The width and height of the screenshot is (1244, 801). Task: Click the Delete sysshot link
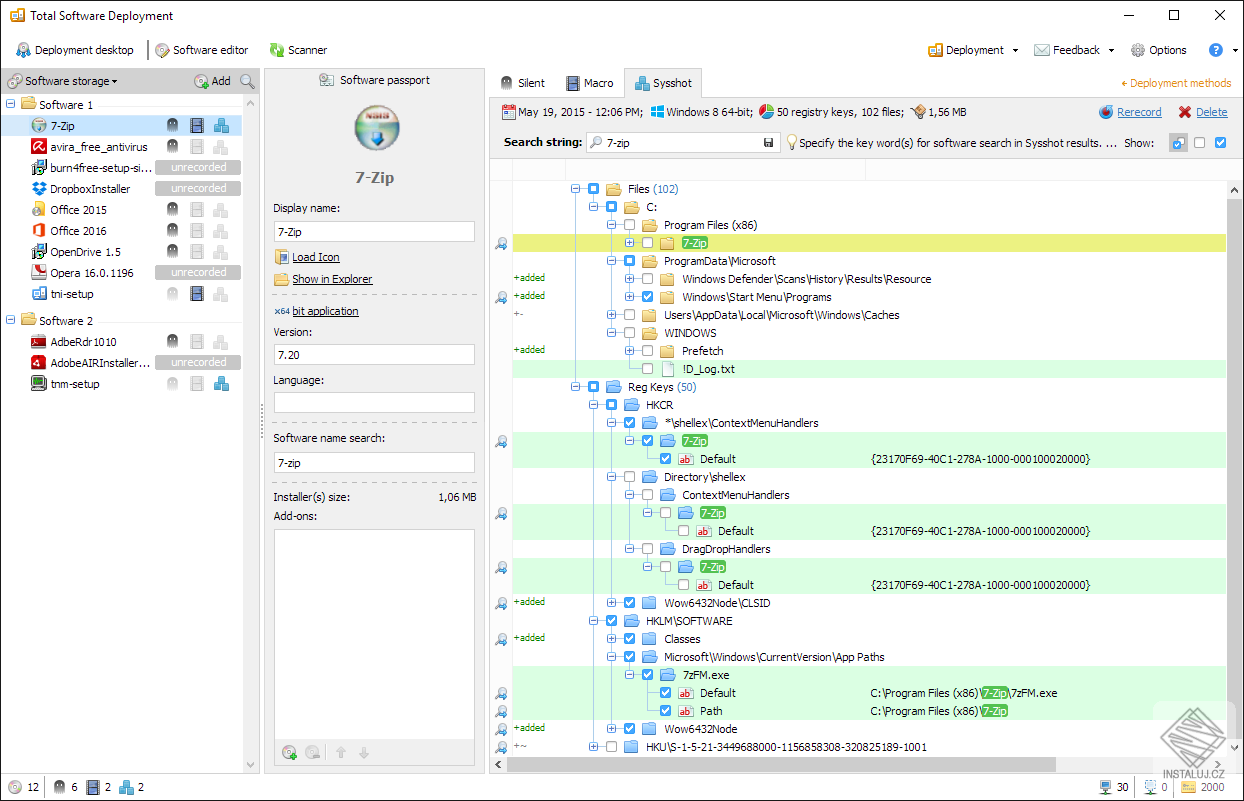pos(1212,112)
